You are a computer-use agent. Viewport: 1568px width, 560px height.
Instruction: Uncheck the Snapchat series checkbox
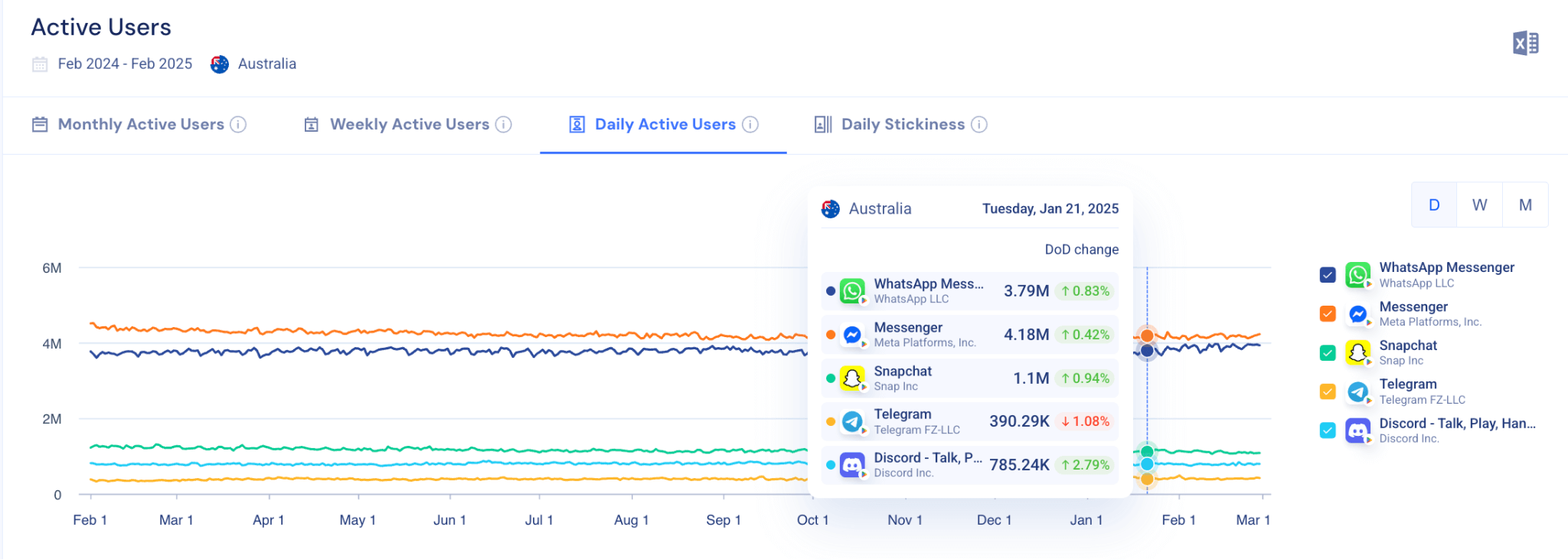(x=1328, y=352)
